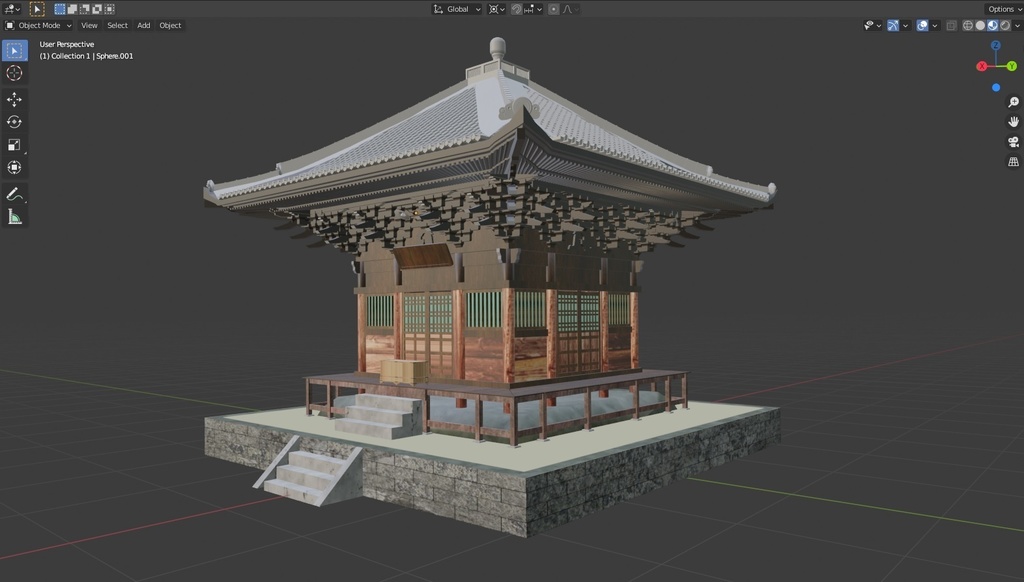This screenshot has width=1024, height=582.
Task: Switch to solid shading
Action: 980,25
